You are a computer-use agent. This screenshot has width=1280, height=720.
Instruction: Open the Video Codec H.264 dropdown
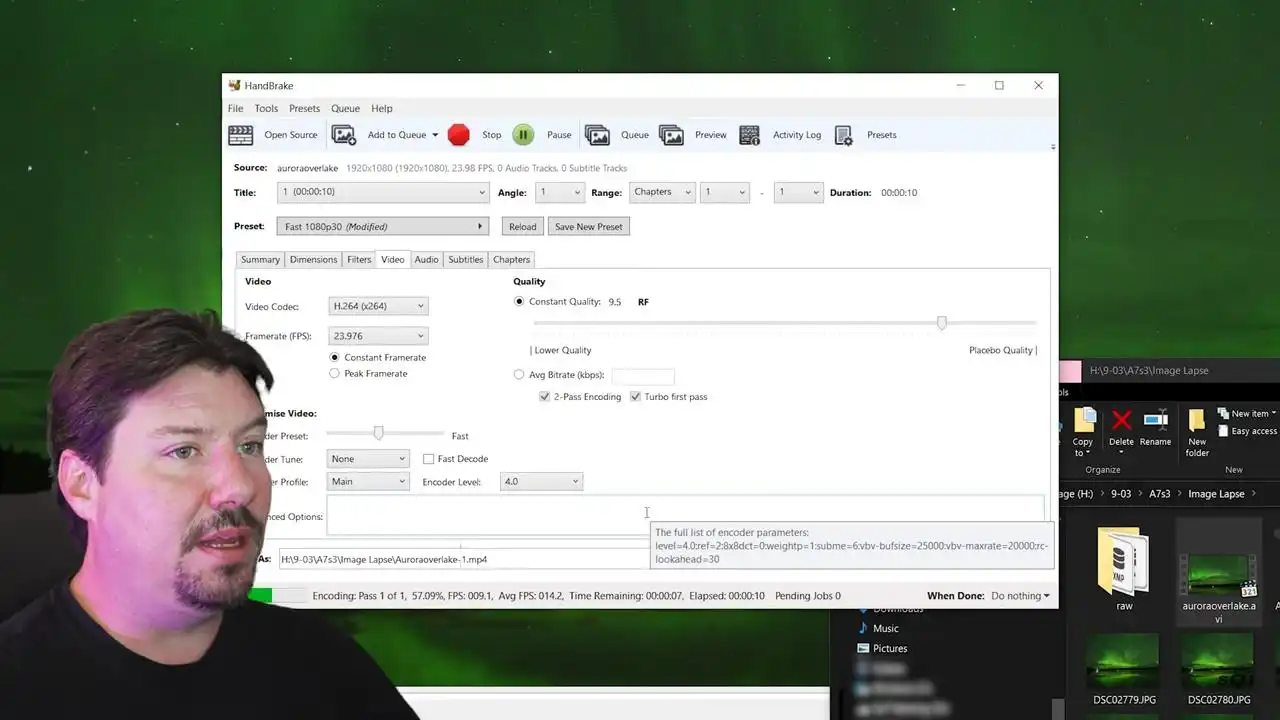click(378, 306)
